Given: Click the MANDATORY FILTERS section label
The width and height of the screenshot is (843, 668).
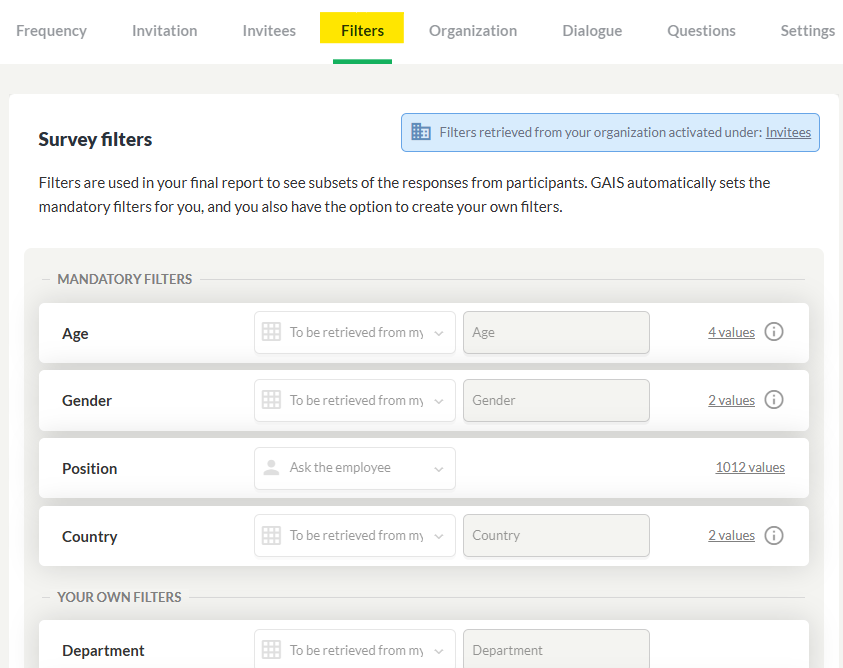Looking at the screenshot, I should coord(125,279).
